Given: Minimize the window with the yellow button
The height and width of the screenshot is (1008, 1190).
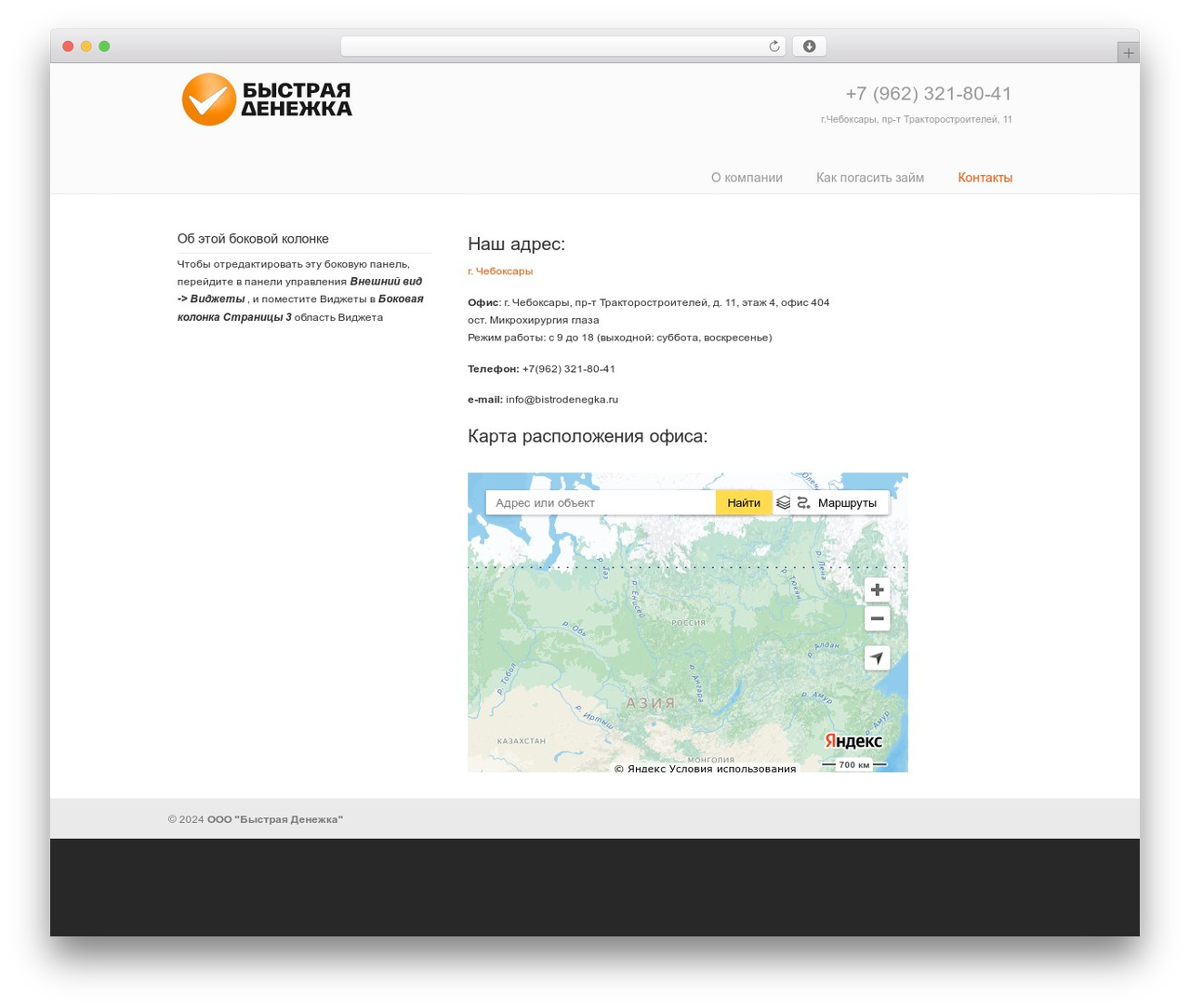Looking at the screenshot, I should point(86,46).
